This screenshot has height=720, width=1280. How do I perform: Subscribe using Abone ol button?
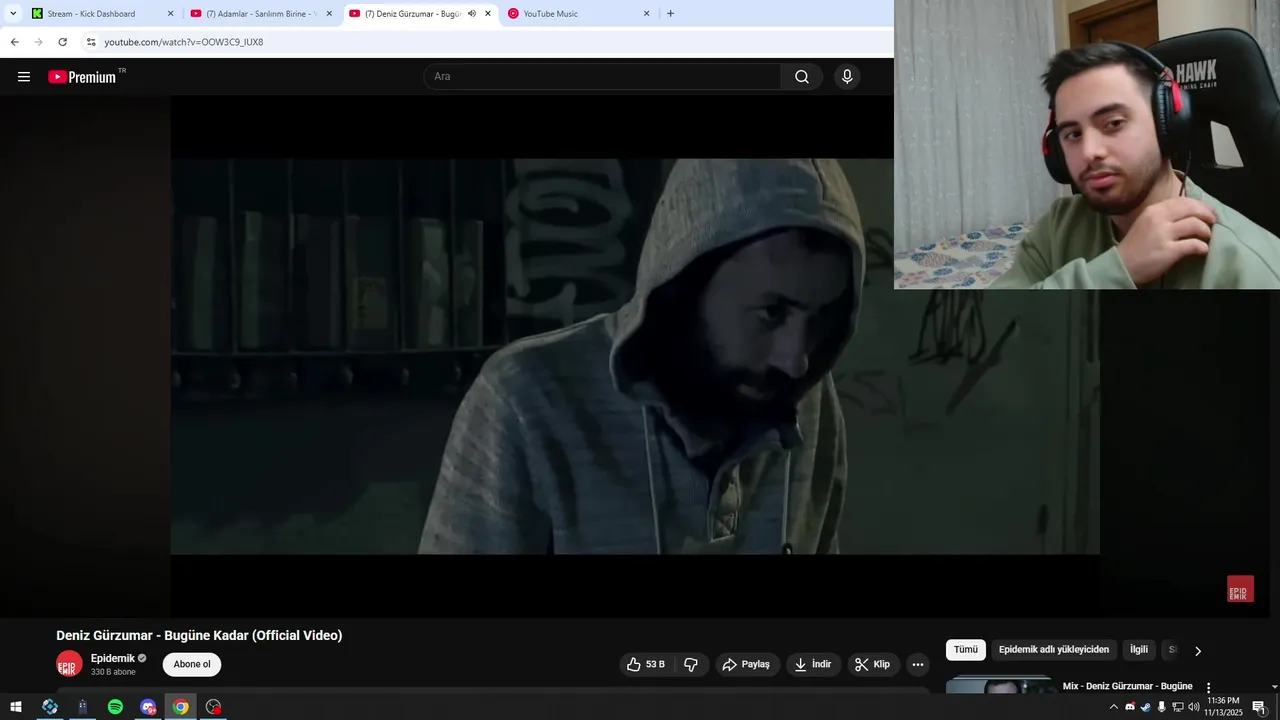tap(192, 664)
